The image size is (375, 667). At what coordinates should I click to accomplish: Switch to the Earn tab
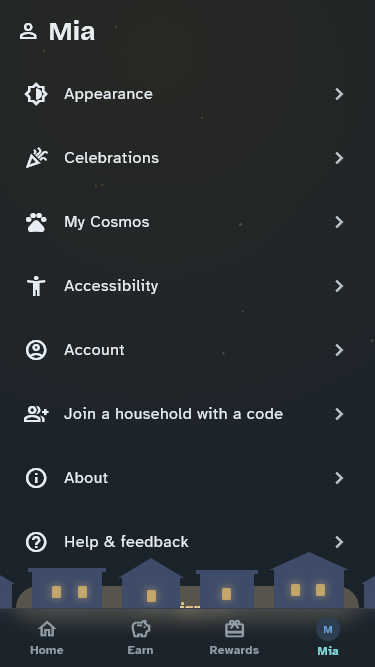(x=140, y=637)
